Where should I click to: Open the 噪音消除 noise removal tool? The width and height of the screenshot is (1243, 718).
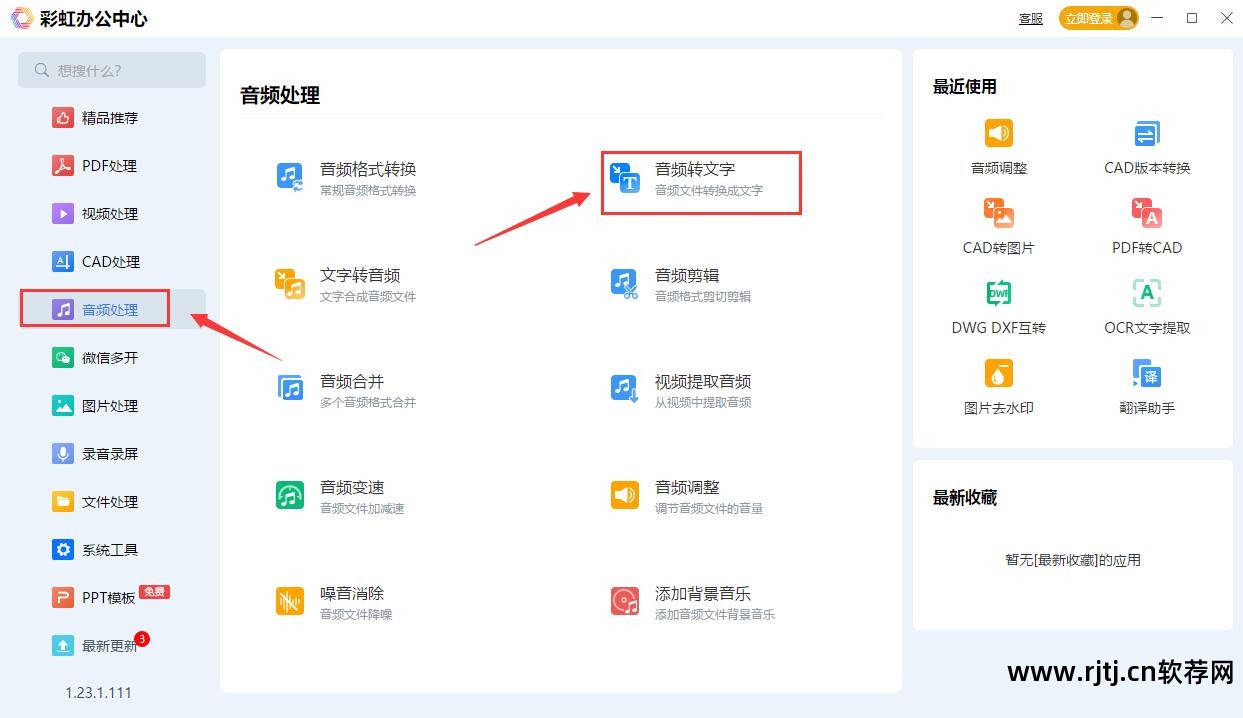pos(351,603)
